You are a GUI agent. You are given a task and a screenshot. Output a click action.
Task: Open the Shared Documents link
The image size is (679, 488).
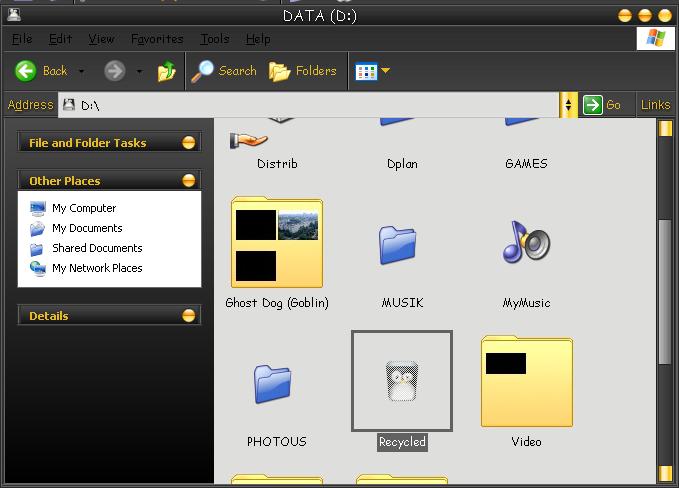click(97, 248)
